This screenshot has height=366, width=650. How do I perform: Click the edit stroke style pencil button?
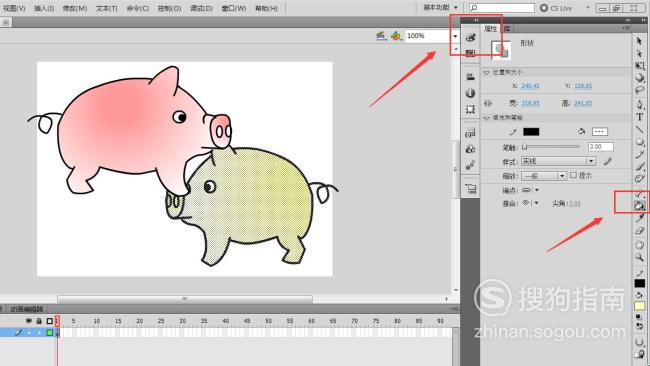(x=608, y=161)
